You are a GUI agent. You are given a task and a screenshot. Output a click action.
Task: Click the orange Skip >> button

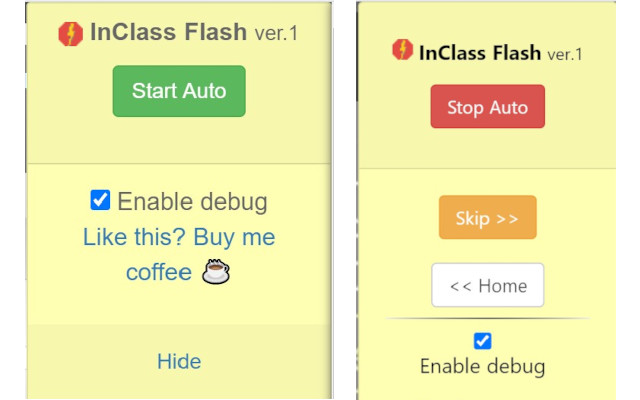(x=487, y=218)
